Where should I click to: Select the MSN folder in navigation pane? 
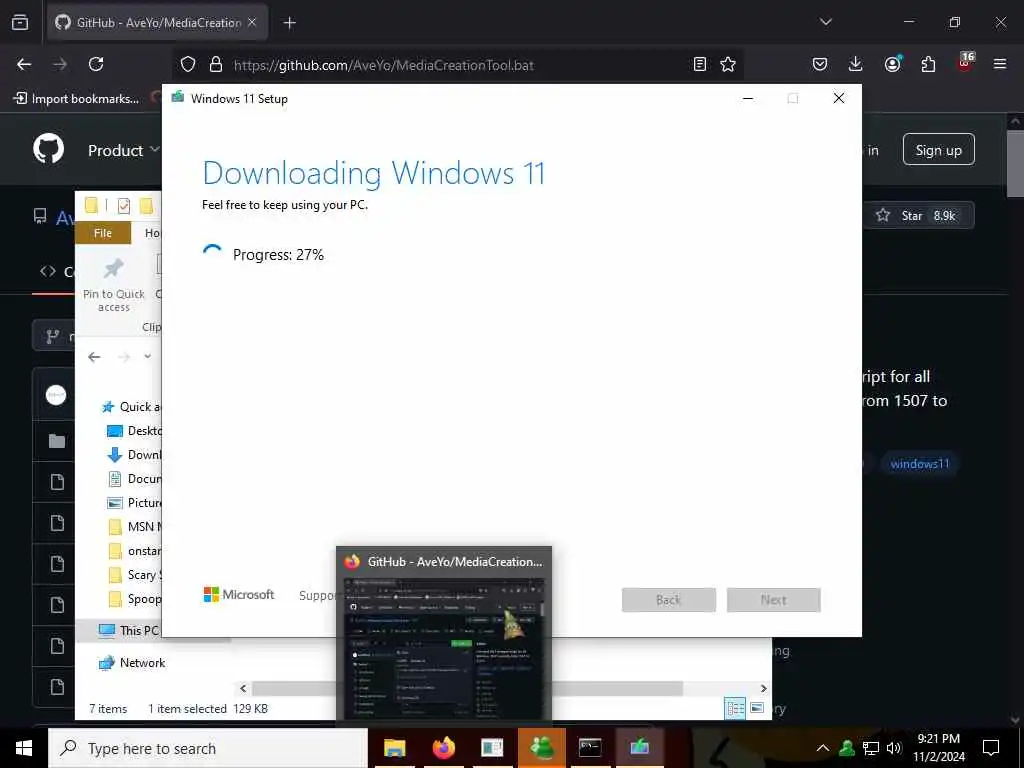(x=135, y=527)
